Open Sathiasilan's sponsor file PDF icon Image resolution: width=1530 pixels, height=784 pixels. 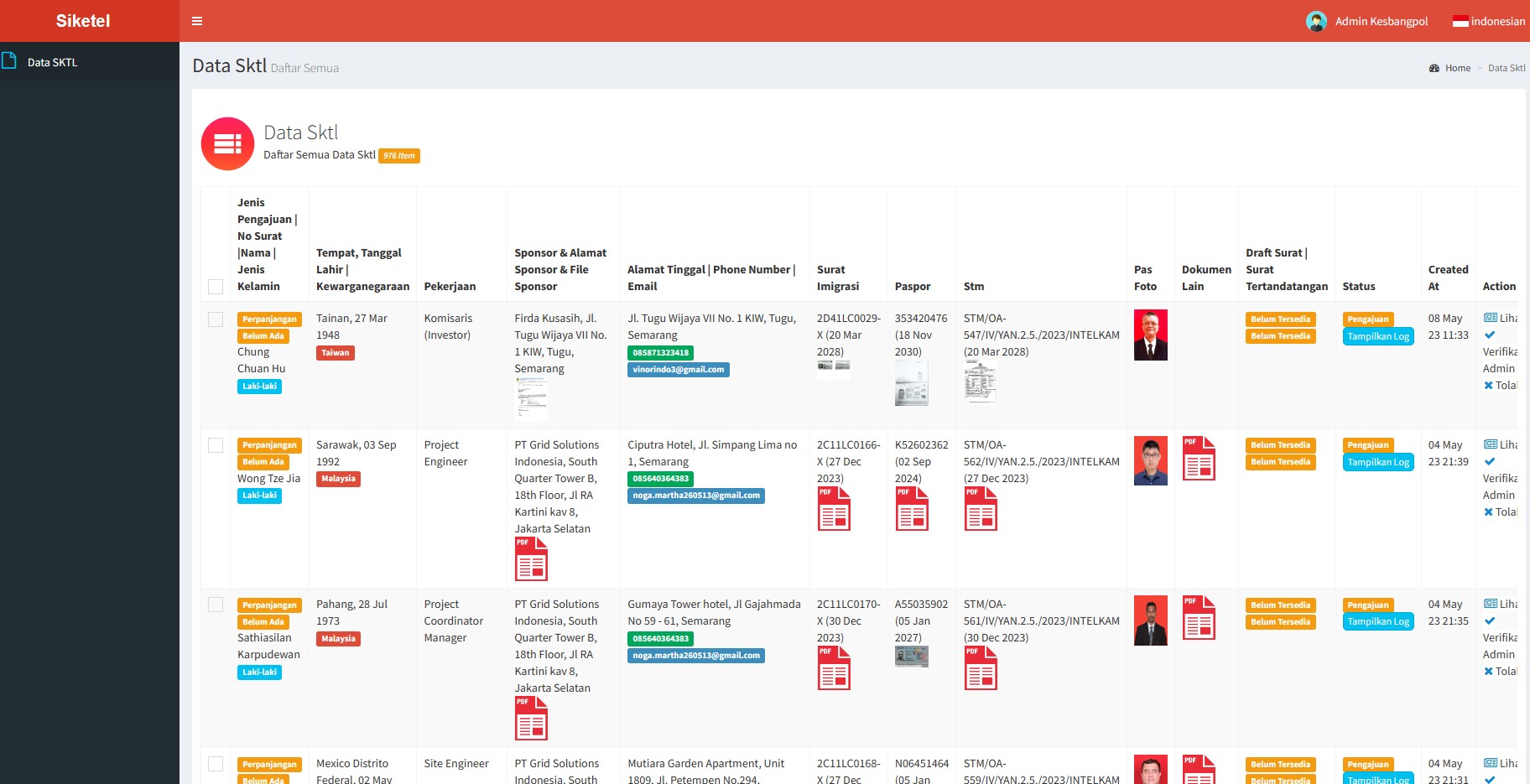pyautogui.click(x=531, y=719)
